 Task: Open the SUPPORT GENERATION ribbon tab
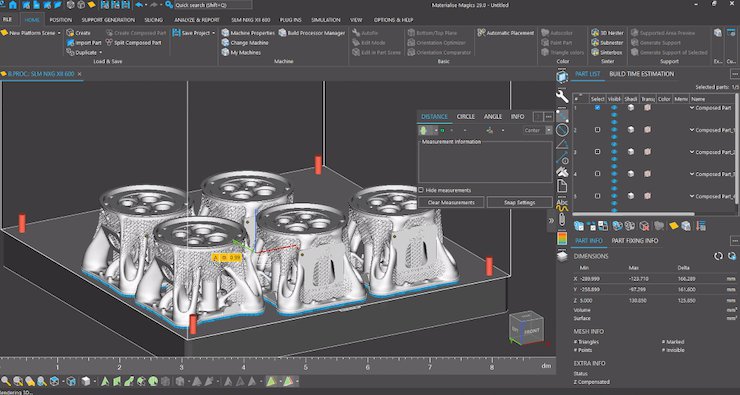[x=108, y=20]
